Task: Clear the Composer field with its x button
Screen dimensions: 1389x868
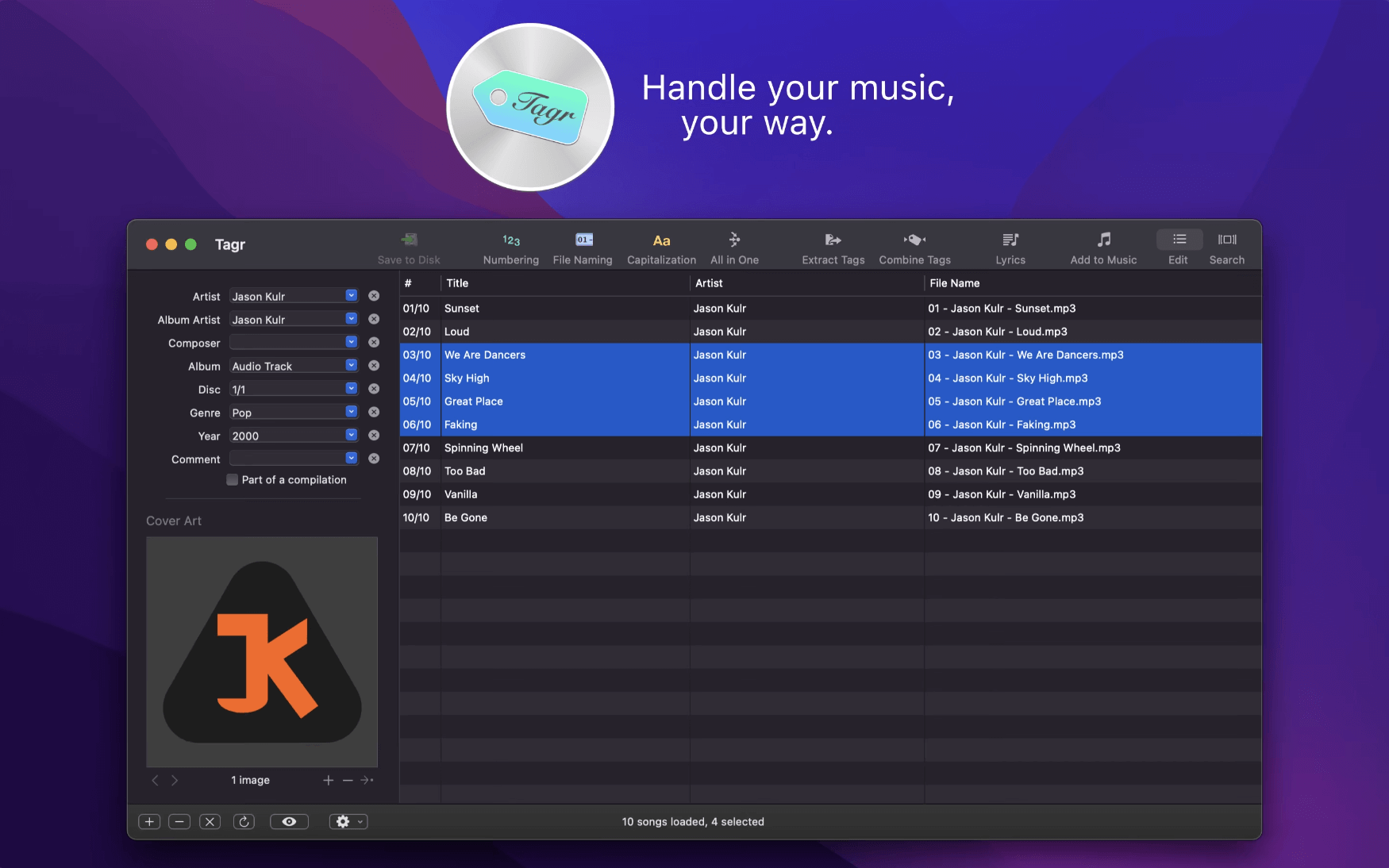Action: click(374, 342)
